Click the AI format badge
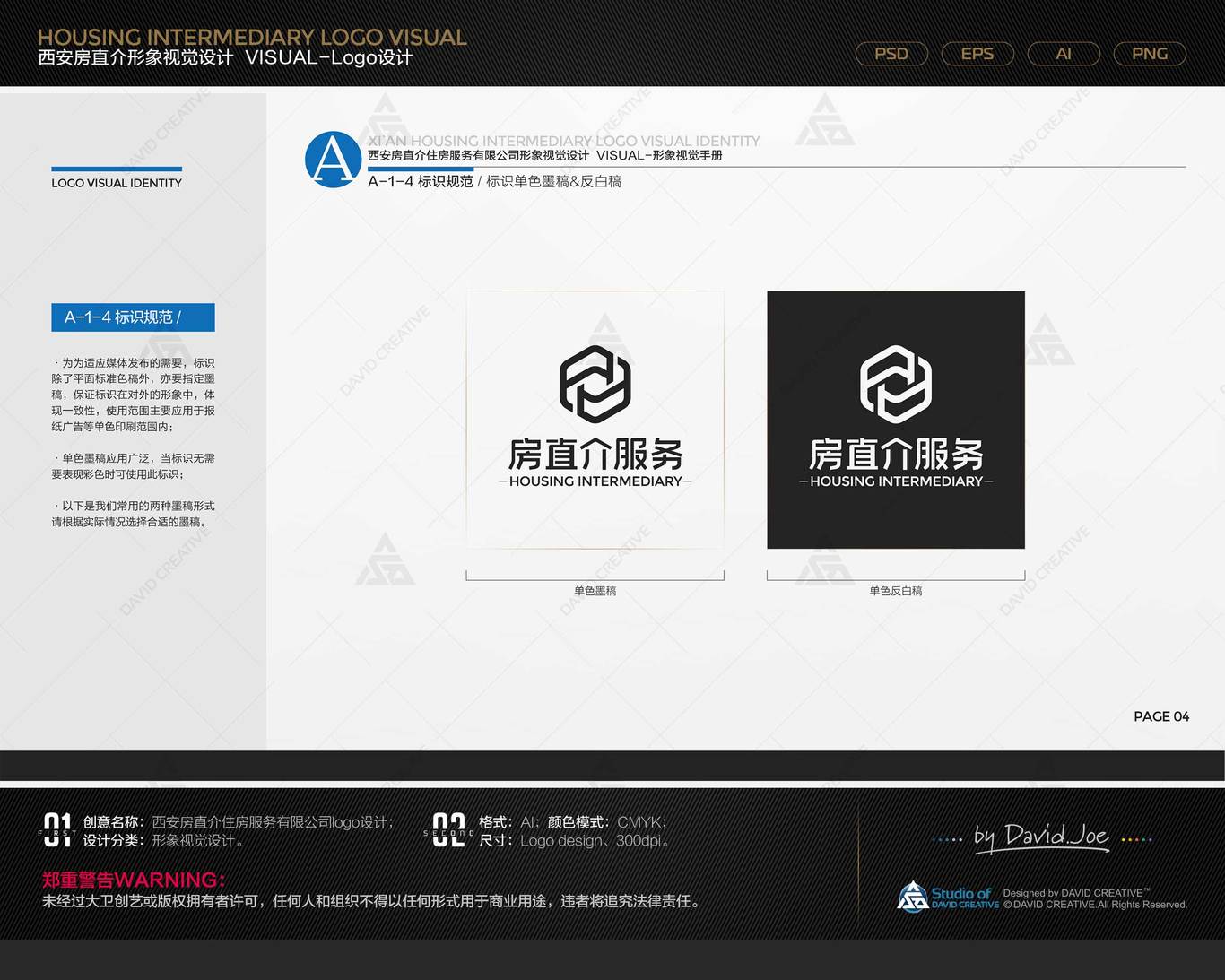 1064,54
